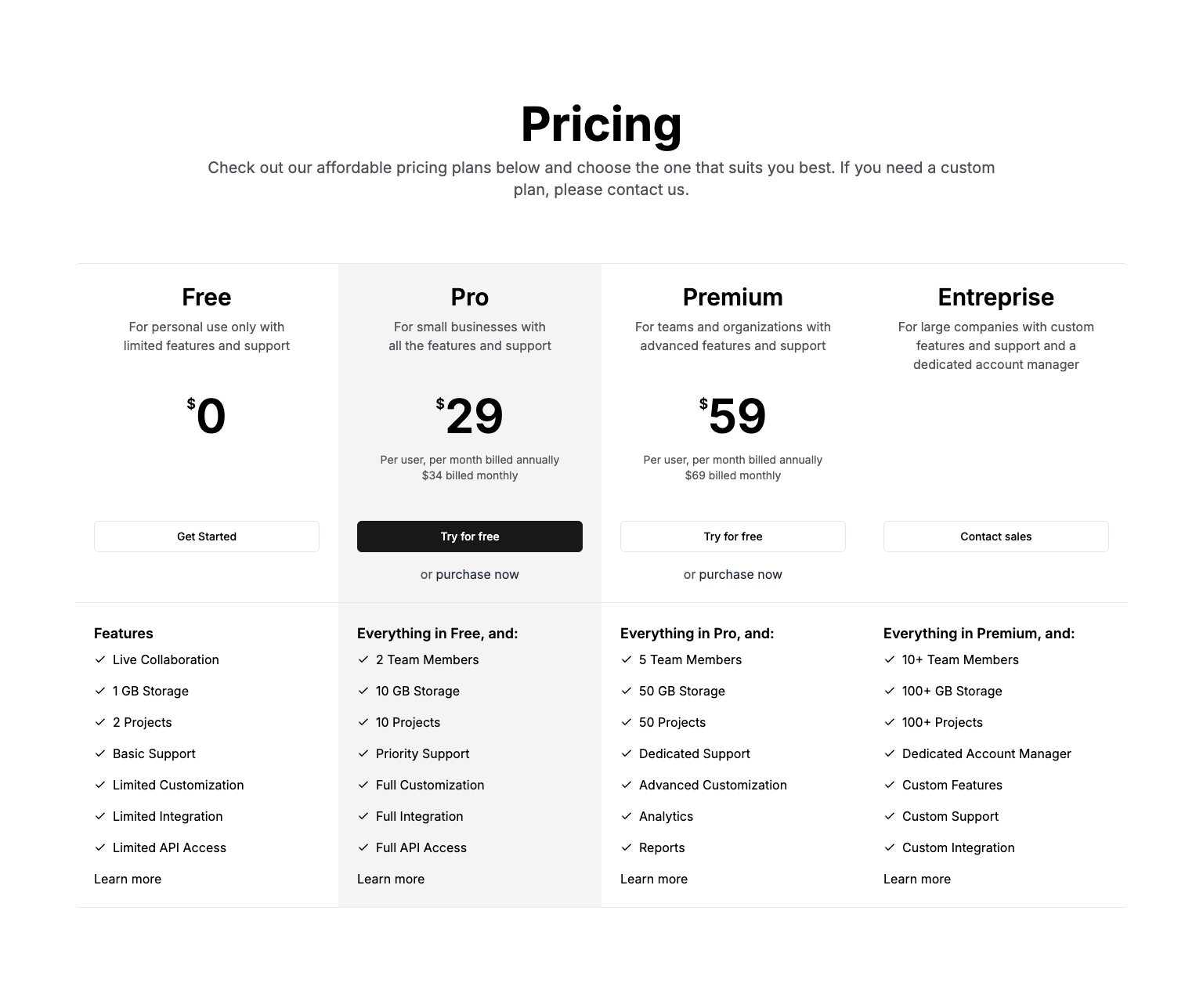
Task: Click the dark Try for free button under Pro
Action: coord(470,537)
